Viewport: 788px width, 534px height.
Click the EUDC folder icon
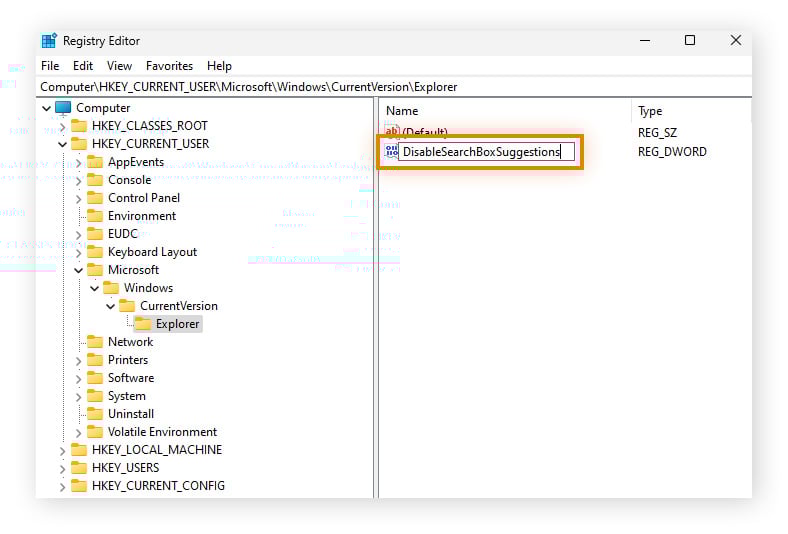95,234
